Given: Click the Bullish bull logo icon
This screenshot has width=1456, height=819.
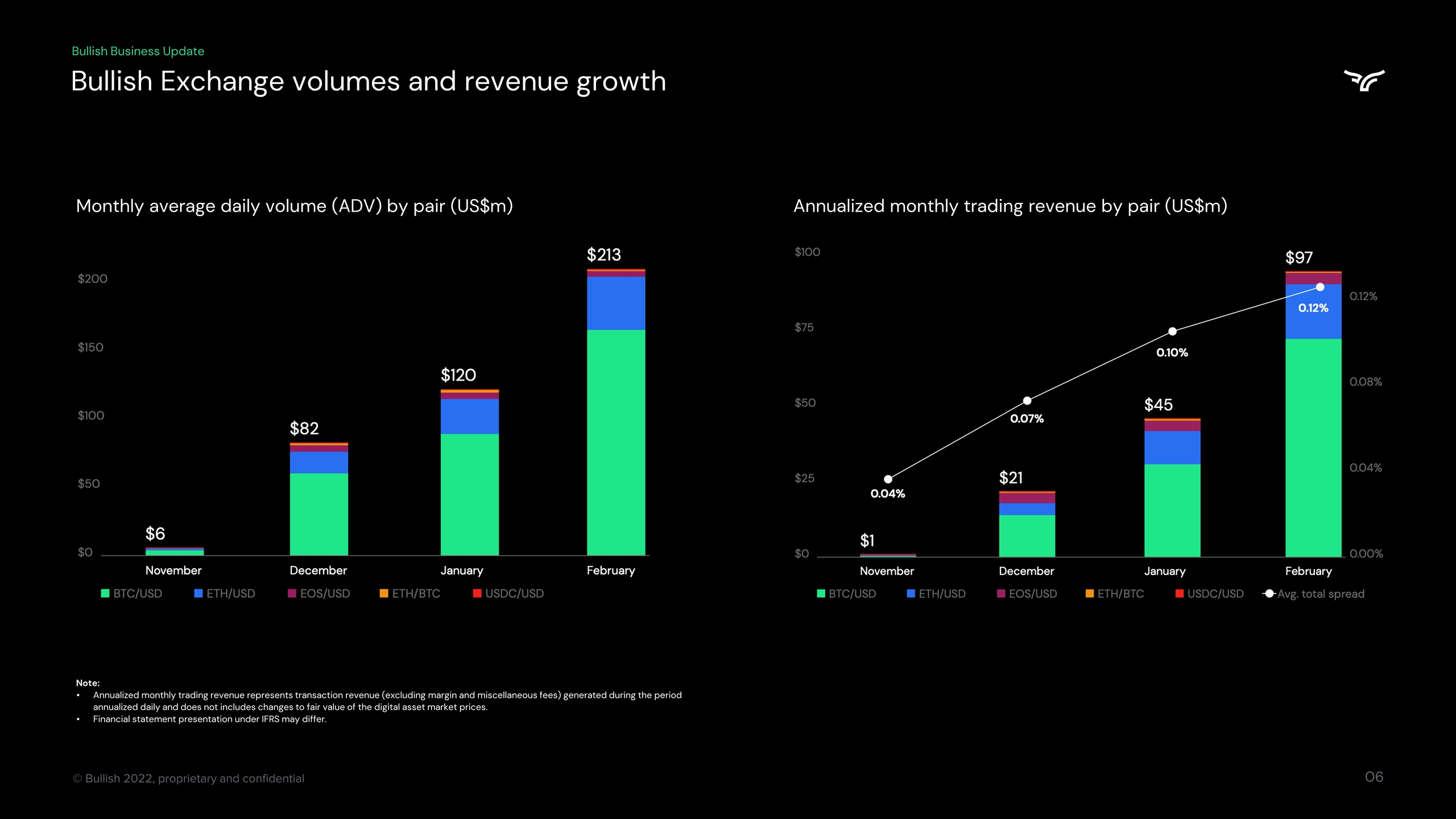Looking at the screenshot, I should [1364, 80].
